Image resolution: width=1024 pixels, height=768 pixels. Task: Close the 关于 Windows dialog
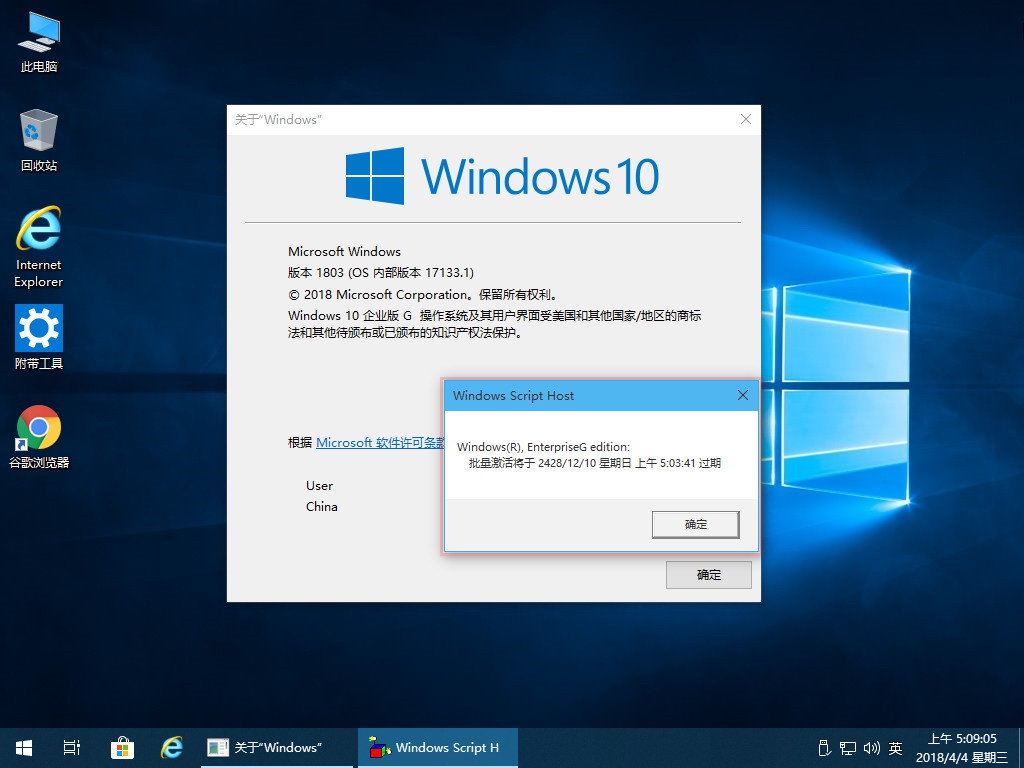(746, 120)
